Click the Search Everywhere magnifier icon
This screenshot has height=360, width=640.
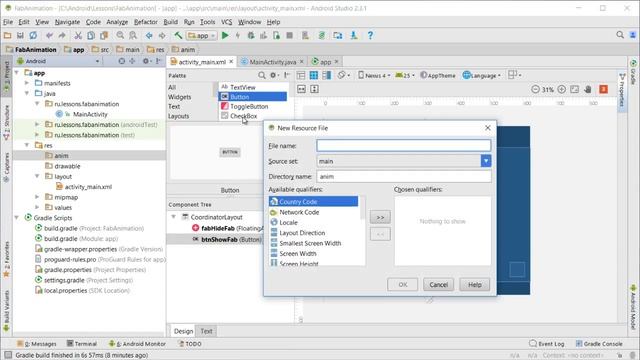tap(620, 35)
